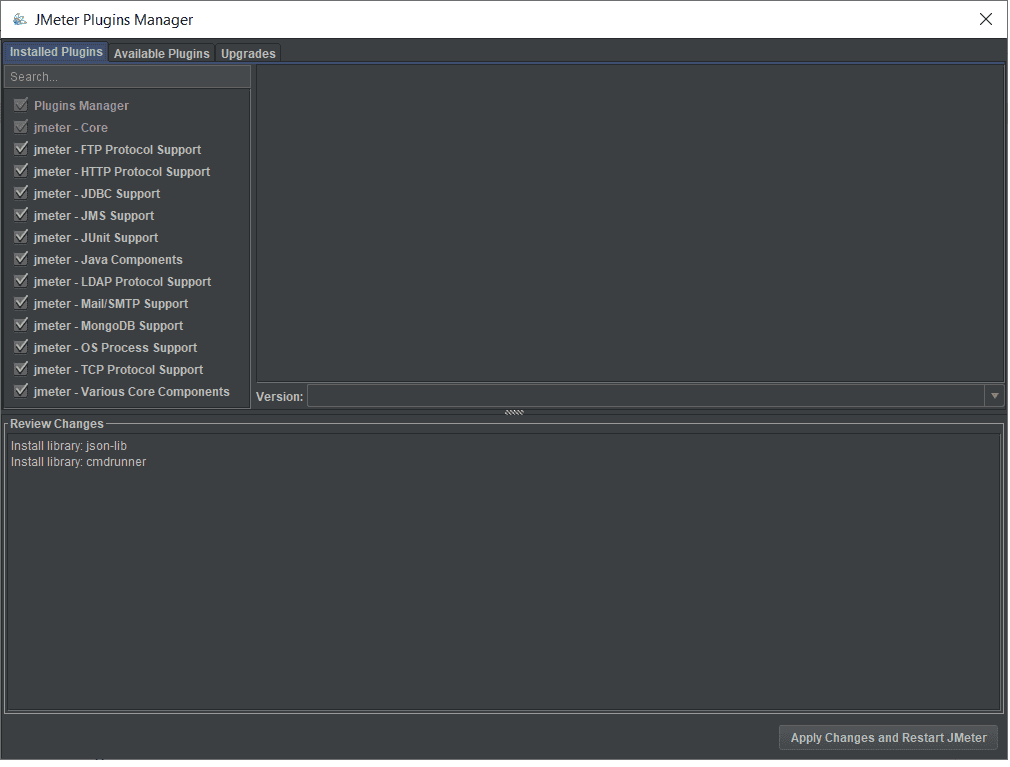The image size is (1010, 767).
Task: Select the jmeter - LDAP Protocol Support row
Action: 122,281
